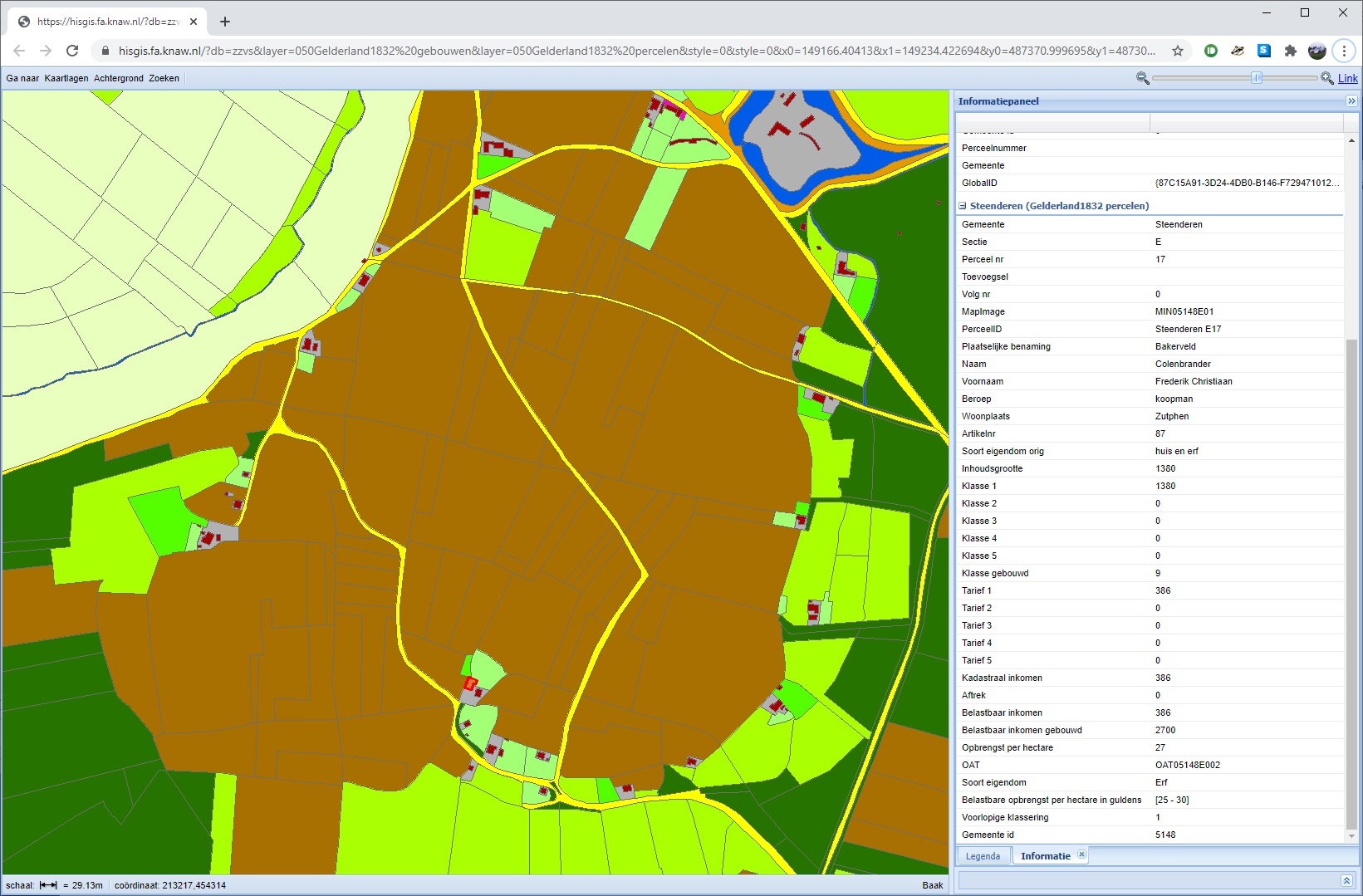Viewport: 1363px width, 896px height.
Task: Open the Kaartlagen menu
Action: point(66,78)
